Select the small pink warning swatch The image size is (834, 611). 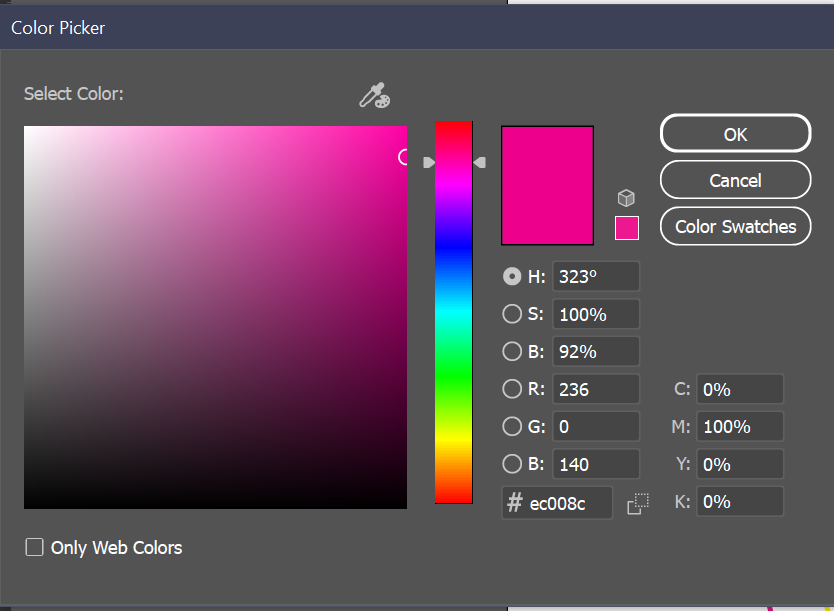(626, 228)
